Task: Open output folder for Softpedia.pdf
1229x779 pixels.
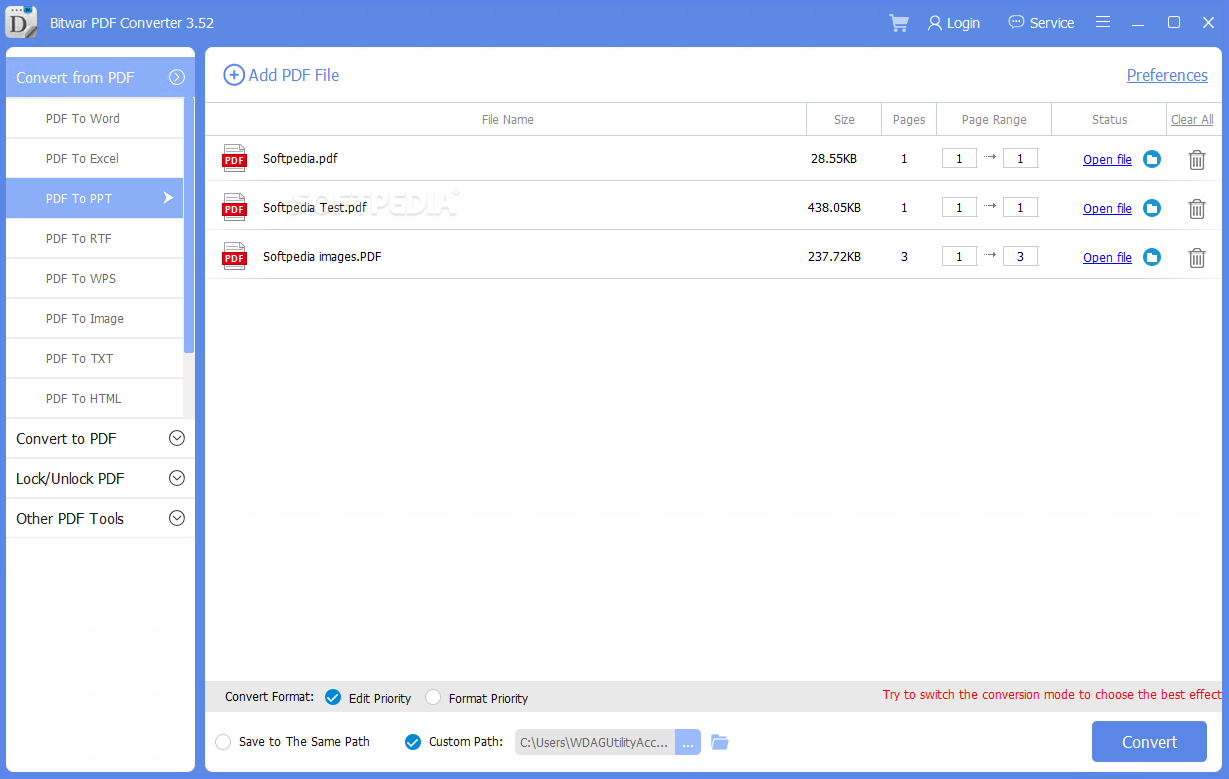Action: click(1152, 159)
